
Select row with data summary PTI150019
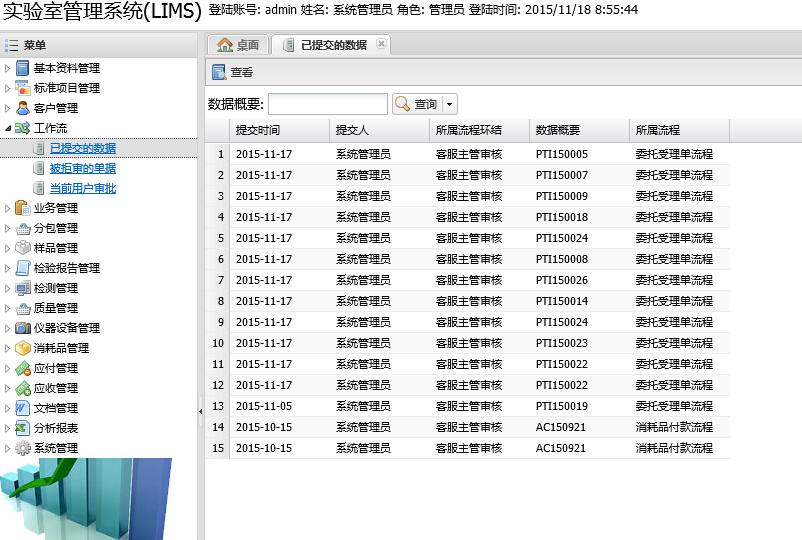(561, 406)
